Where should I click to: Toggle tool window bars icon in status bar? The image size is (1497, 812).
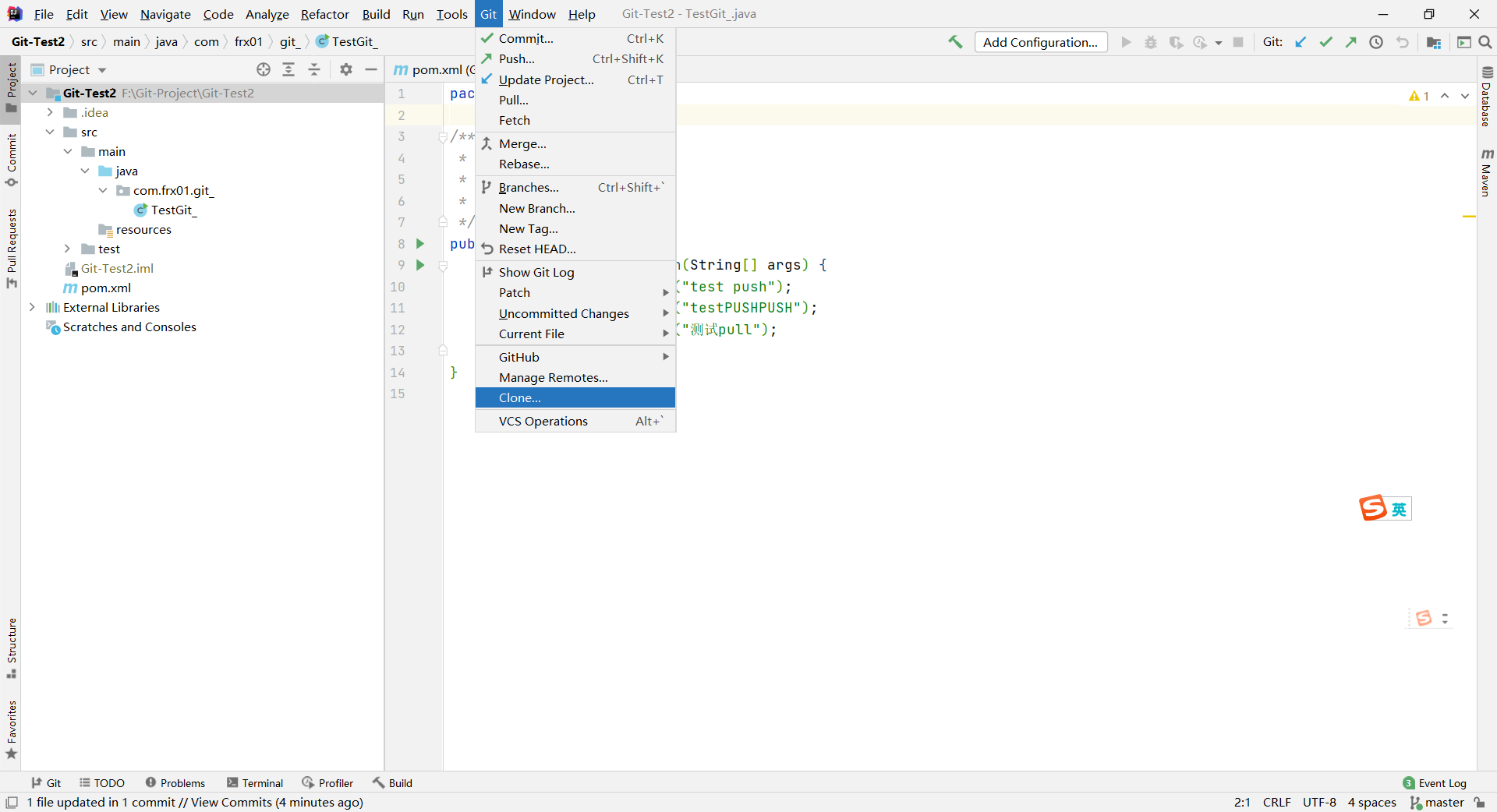point(12,802)
